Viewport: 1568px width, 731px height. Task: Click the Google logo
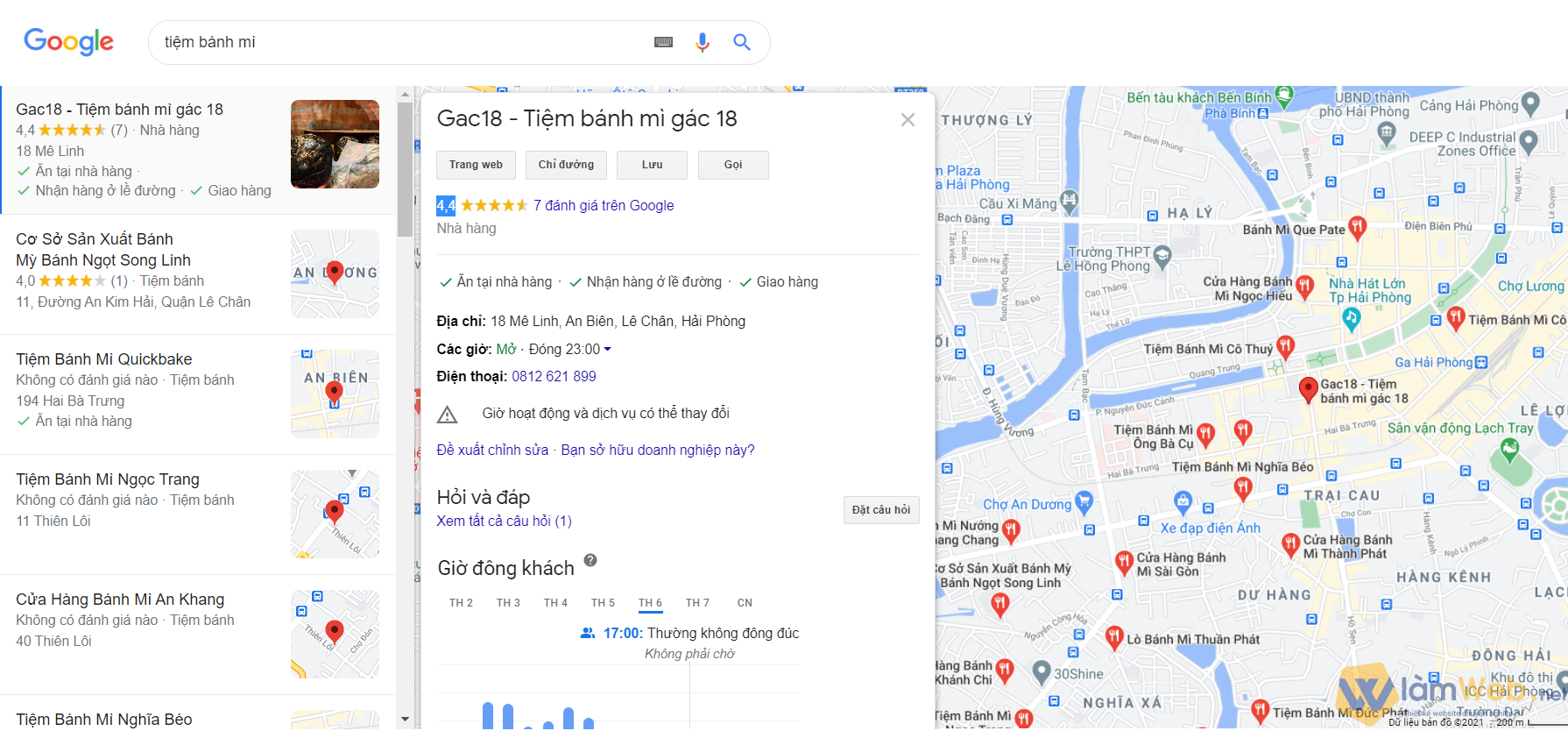[x=68, y=41]
